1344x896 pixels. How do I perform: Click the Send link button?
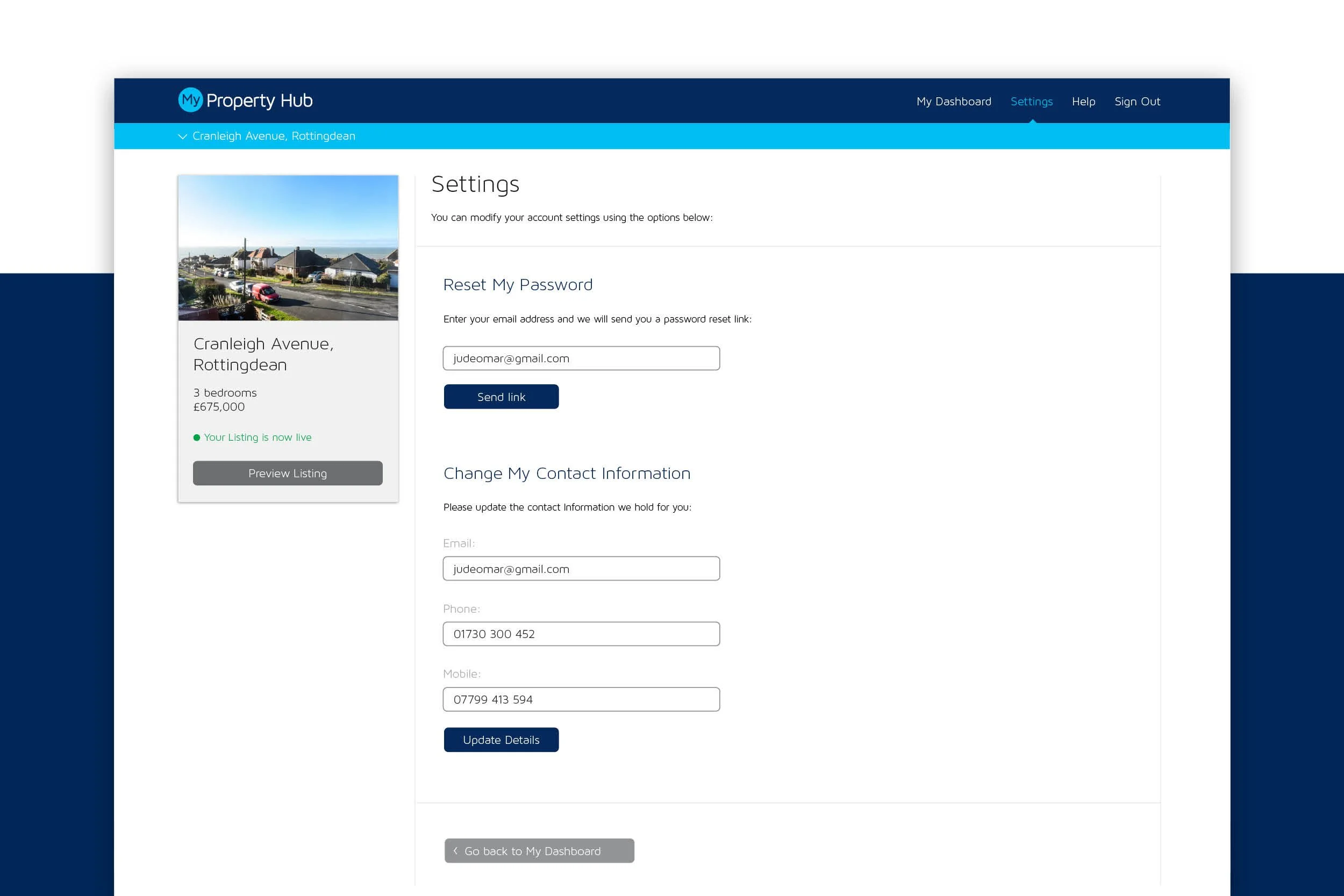[501, 397]
